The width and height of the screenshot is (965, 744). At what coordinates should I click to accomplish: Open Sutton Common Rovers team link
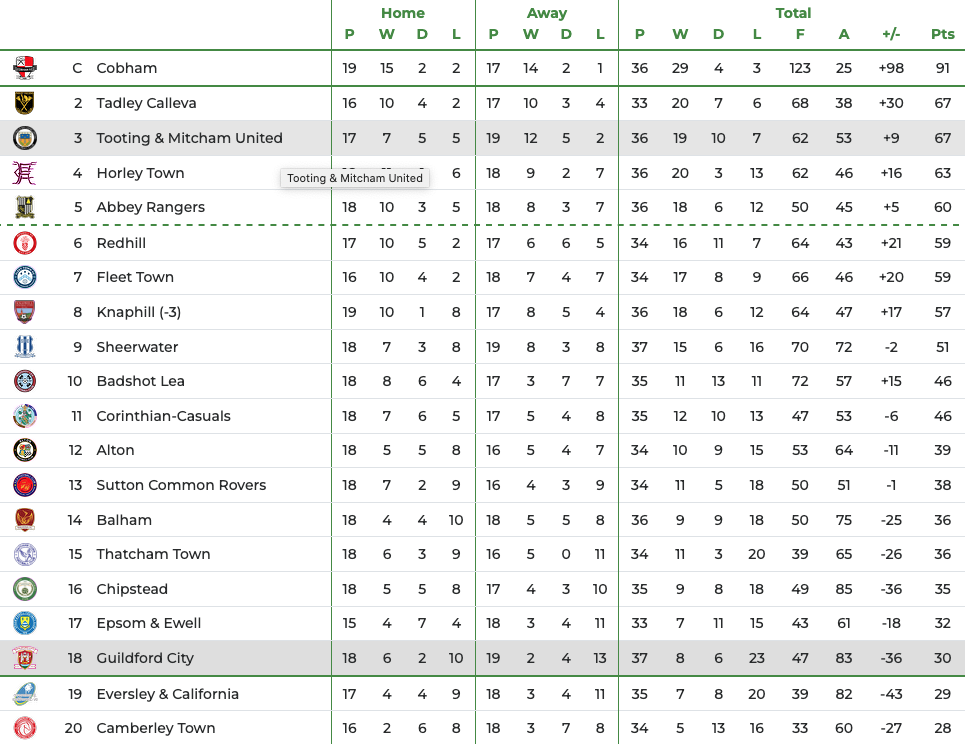click(181, 485)
